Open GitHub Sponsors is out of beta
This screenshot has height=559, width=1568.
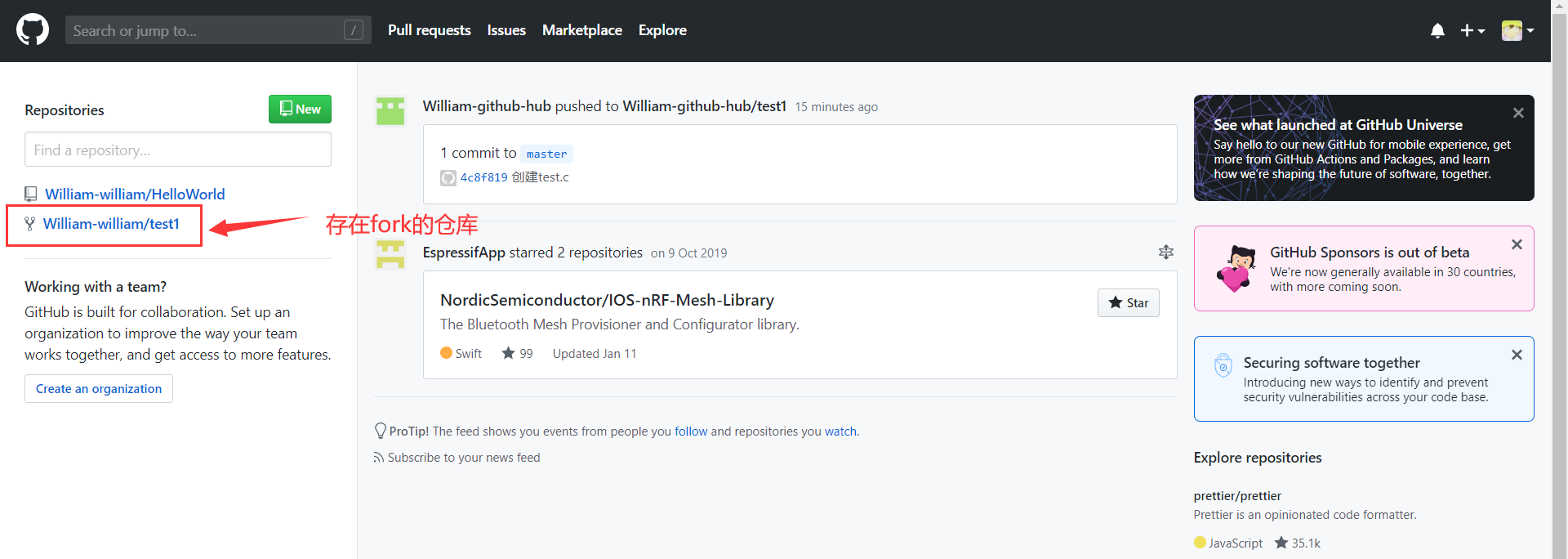pyautogui.click(x=1370, y=253)
